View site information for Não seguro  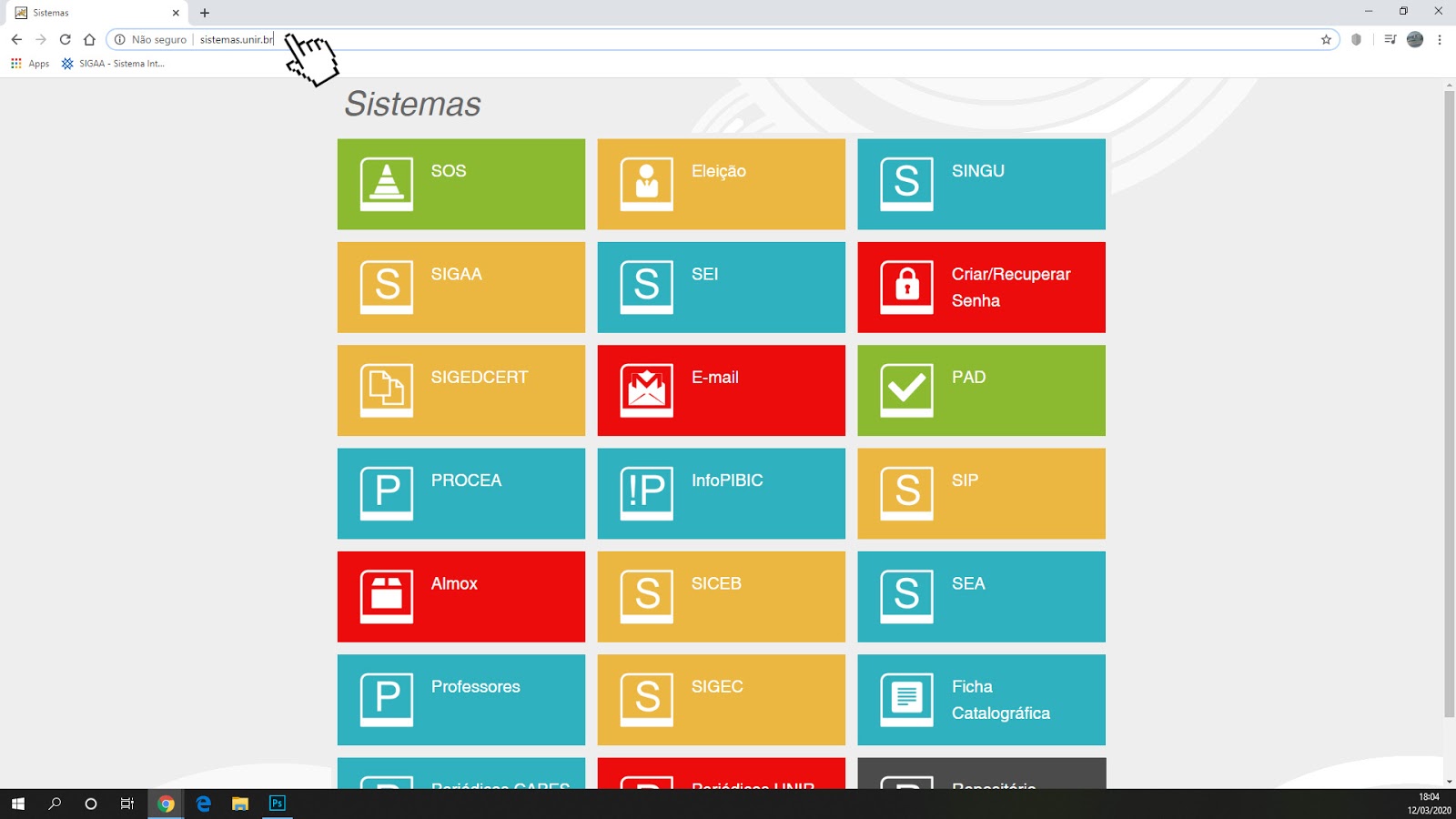point(150,39)
